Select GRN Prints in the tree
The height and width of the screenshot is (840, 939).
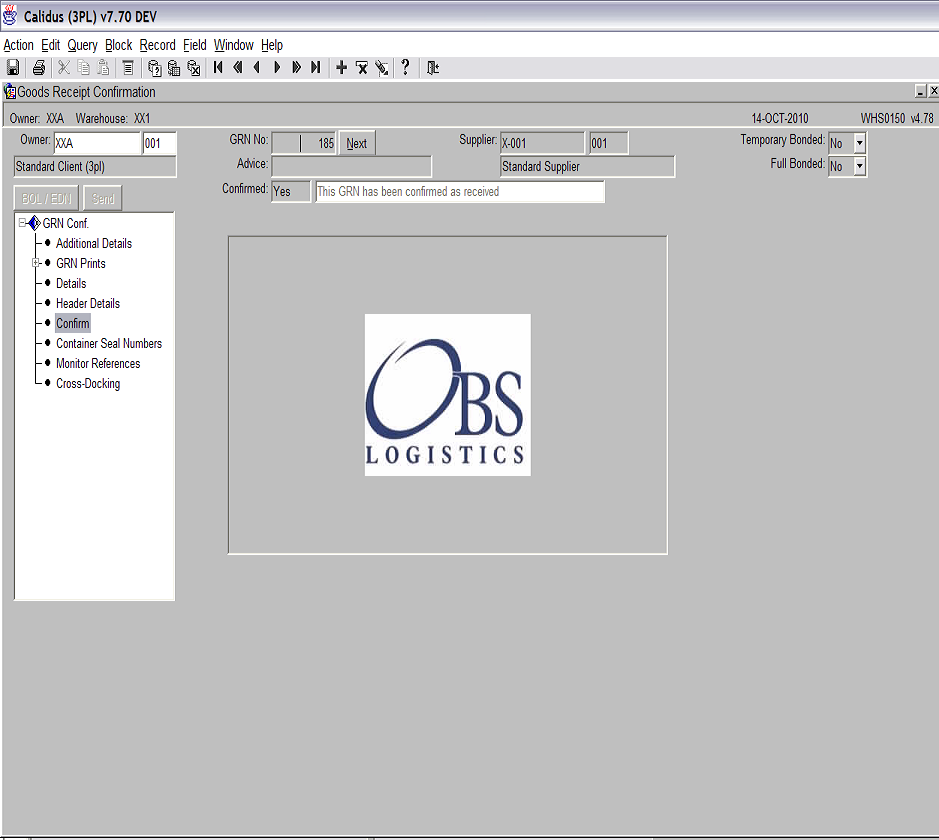81,263
